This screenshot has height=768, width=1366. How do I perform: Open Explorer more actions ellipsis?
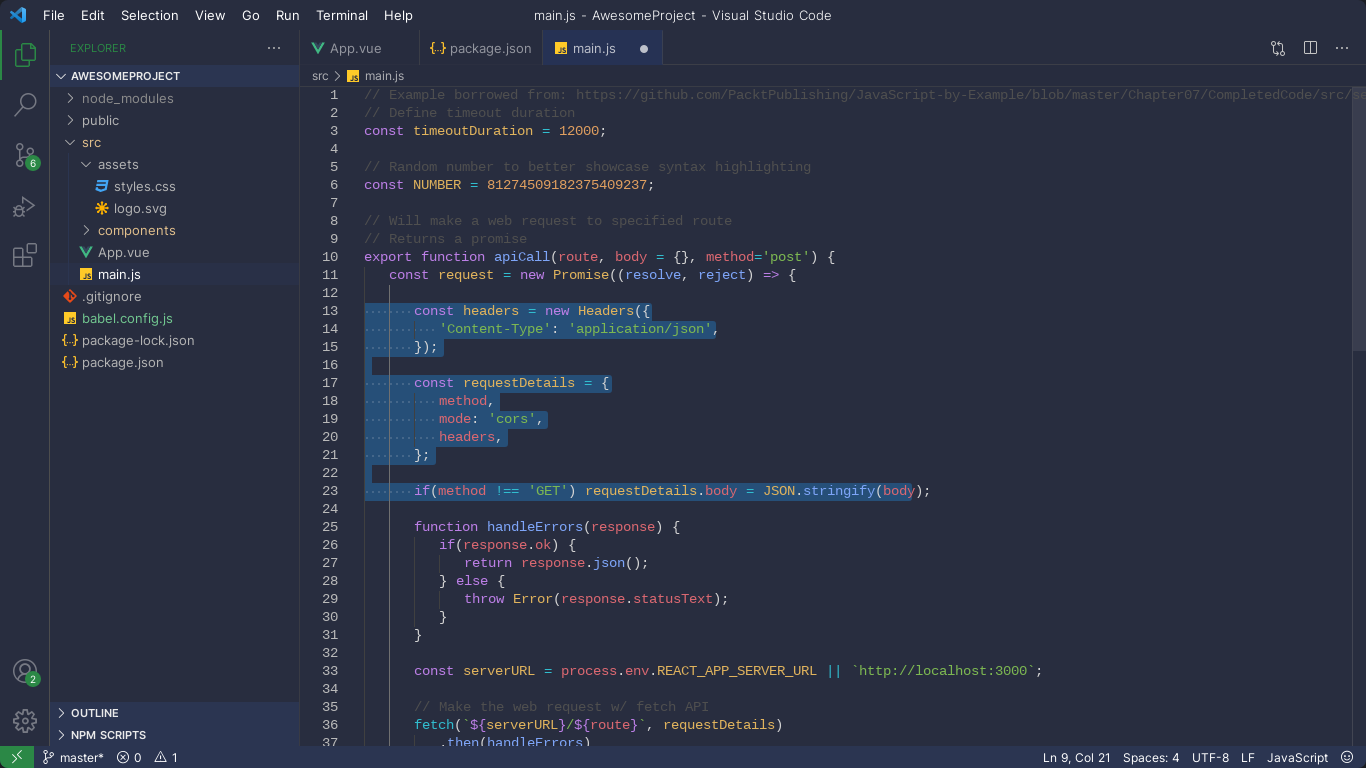pos(274,48)
